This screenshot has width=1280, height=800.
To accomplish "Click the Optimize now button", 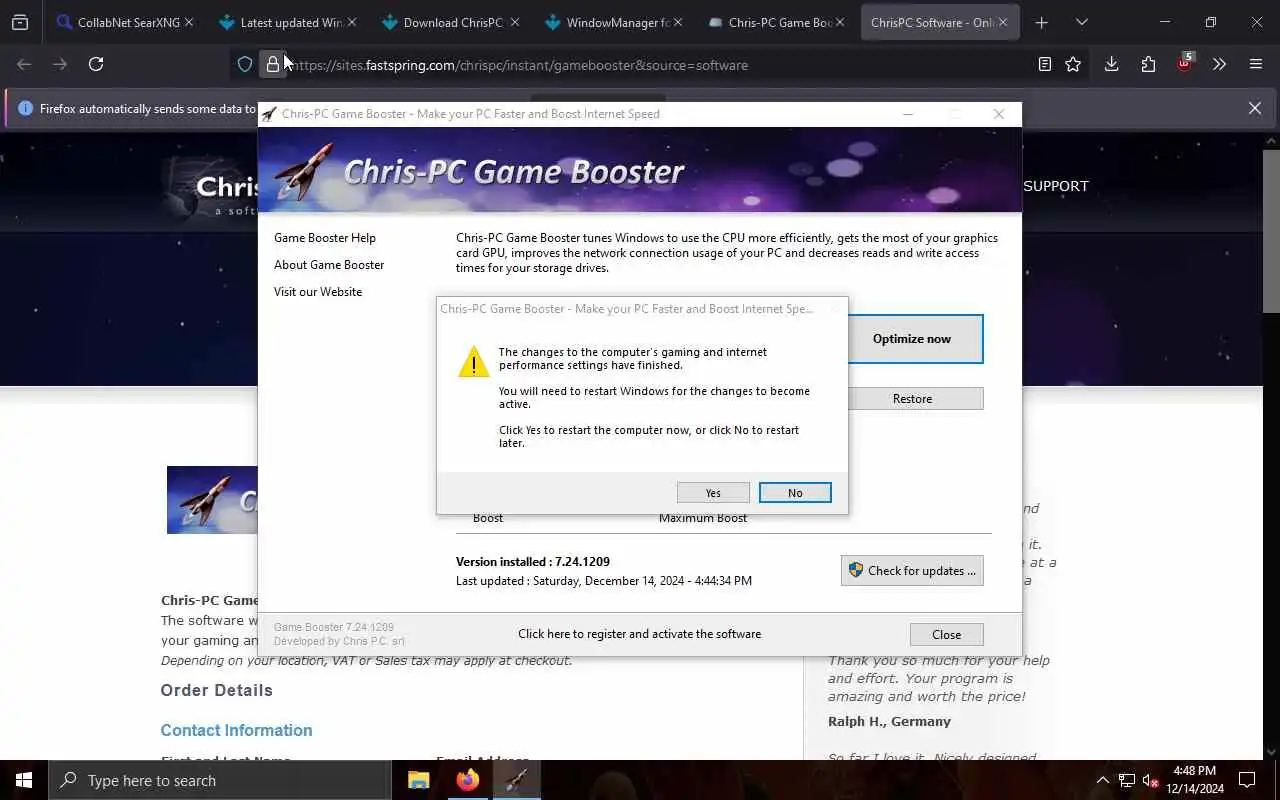I will 912,339.
